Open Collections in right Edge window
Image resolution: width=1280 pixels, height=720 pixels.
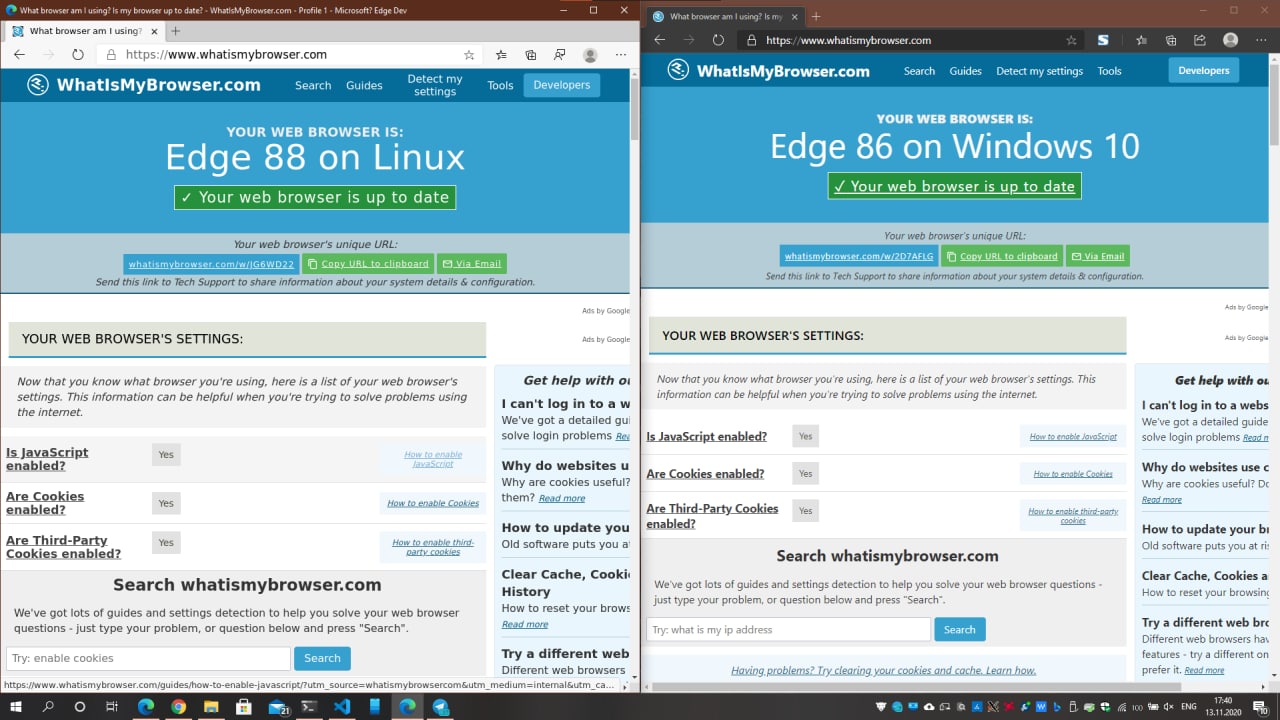coord(1170,40)
